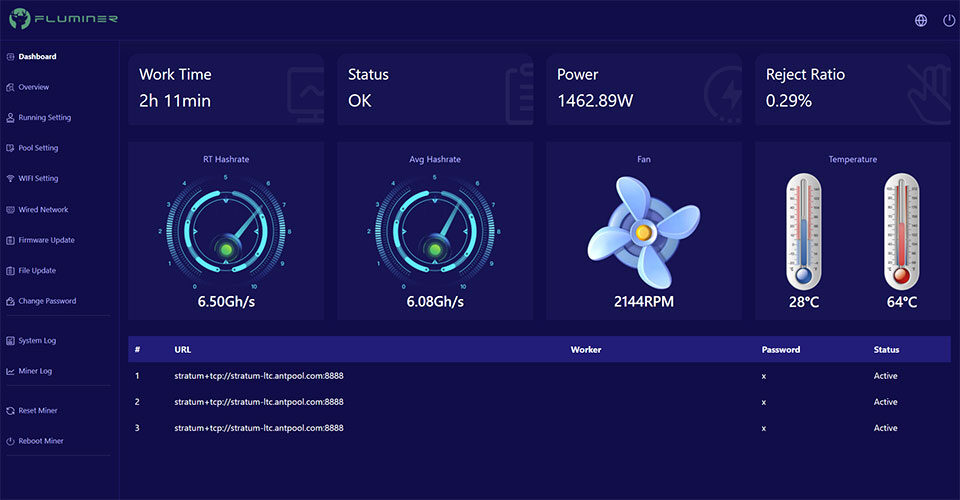The image size is (960, 500).
Task: Click the globe language icon
Action: coord(920,20)
